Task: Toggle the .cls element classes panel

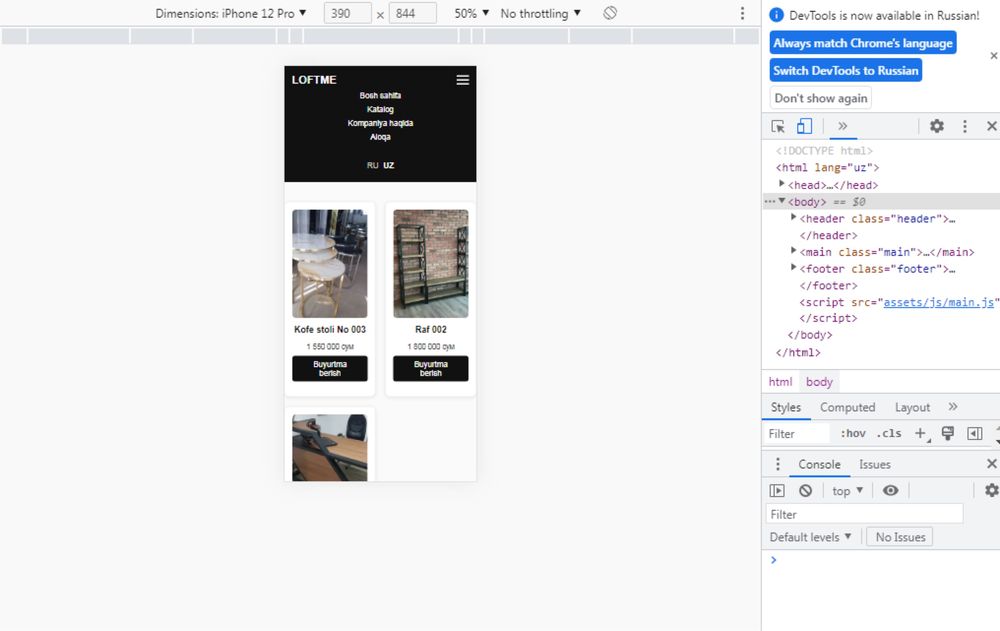Action: (888, 434)
